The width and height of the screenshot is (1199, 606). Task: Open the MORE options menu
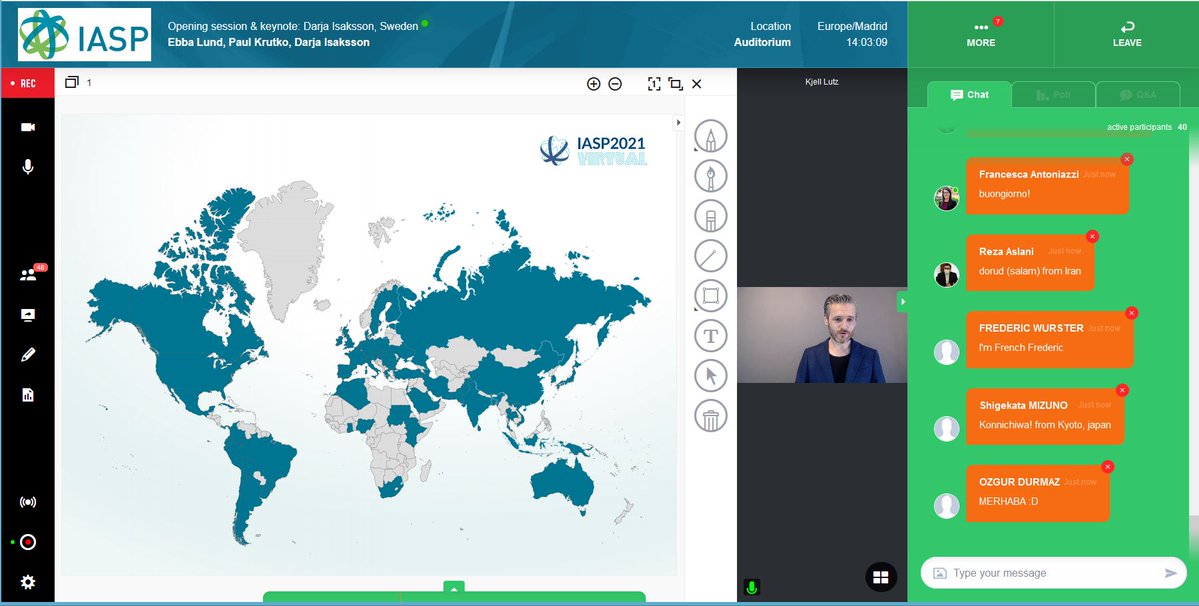(980, 34)
